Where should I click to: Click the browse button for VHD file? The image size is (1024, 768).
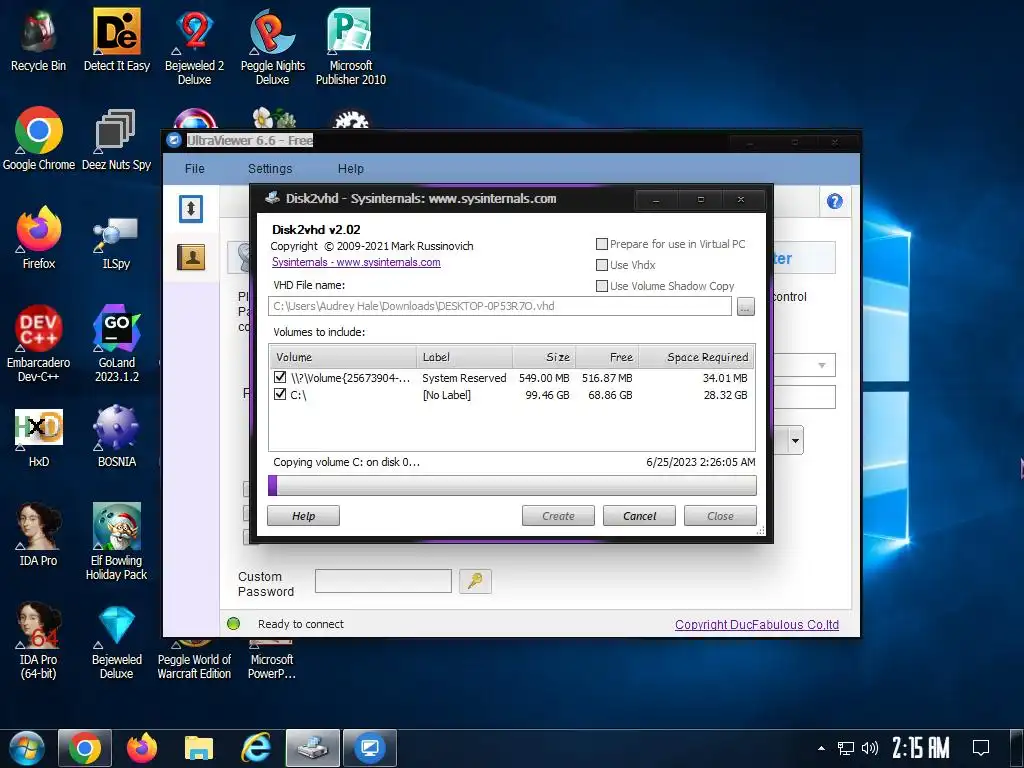[746, 306]
